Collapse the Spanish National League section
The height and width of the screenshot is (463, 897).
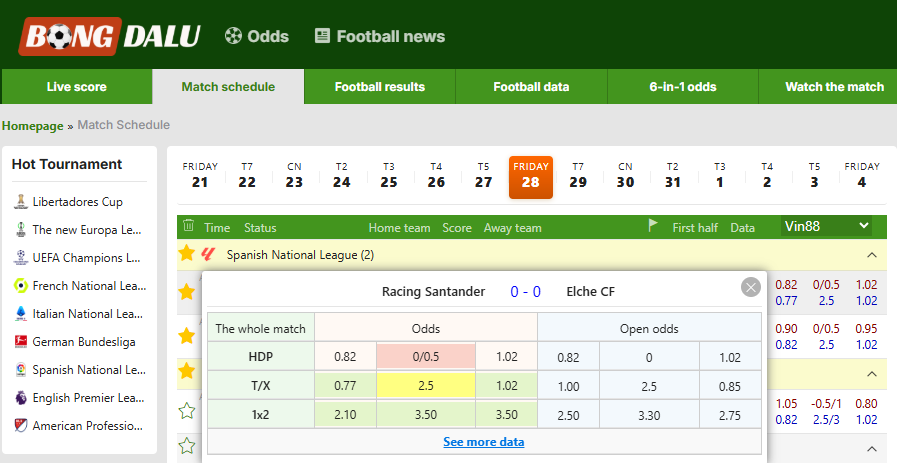[x=872, y=255]
